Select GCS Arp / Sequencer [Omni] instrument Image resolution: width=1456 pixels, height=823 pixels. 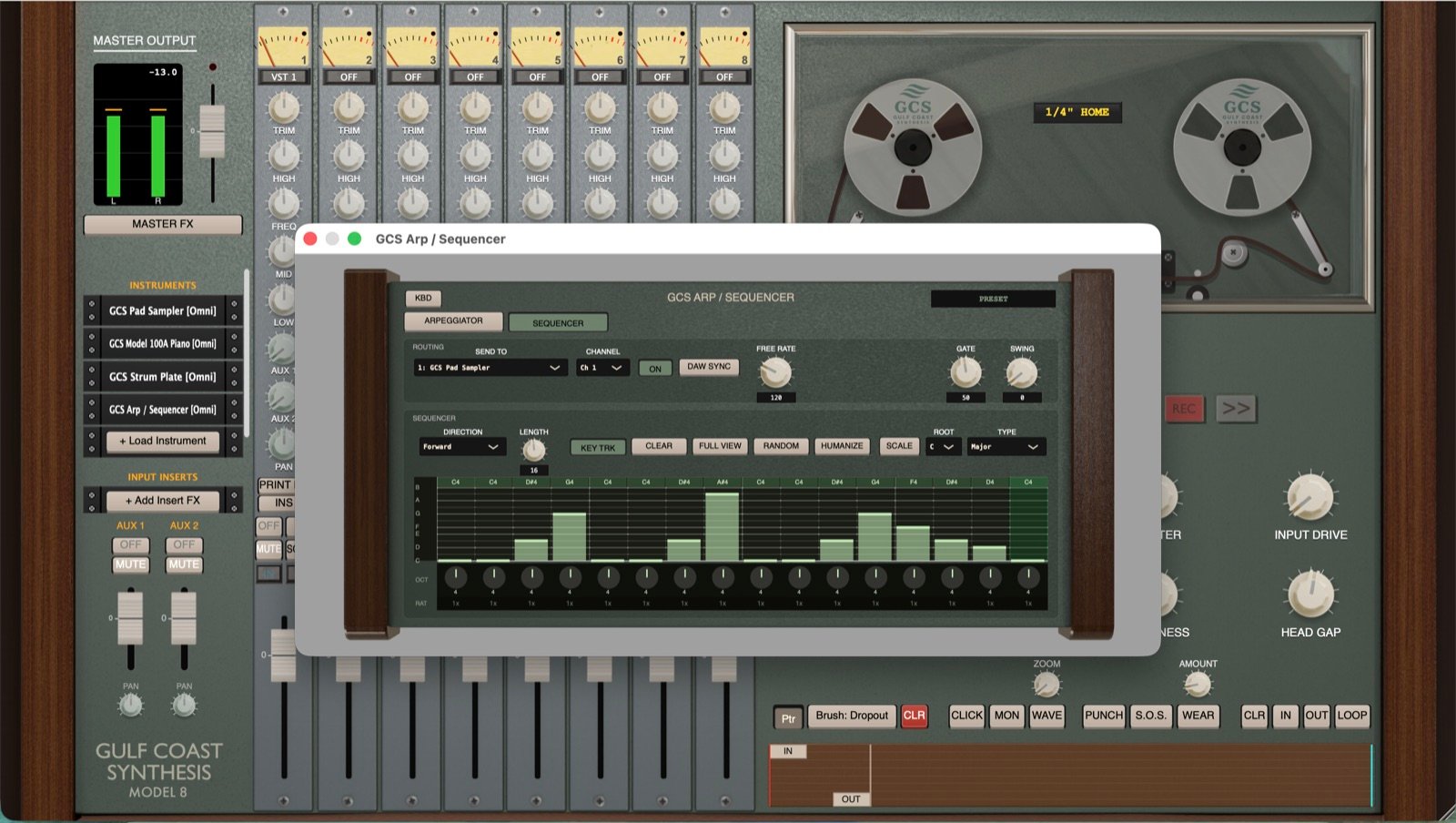coord(163,410)
